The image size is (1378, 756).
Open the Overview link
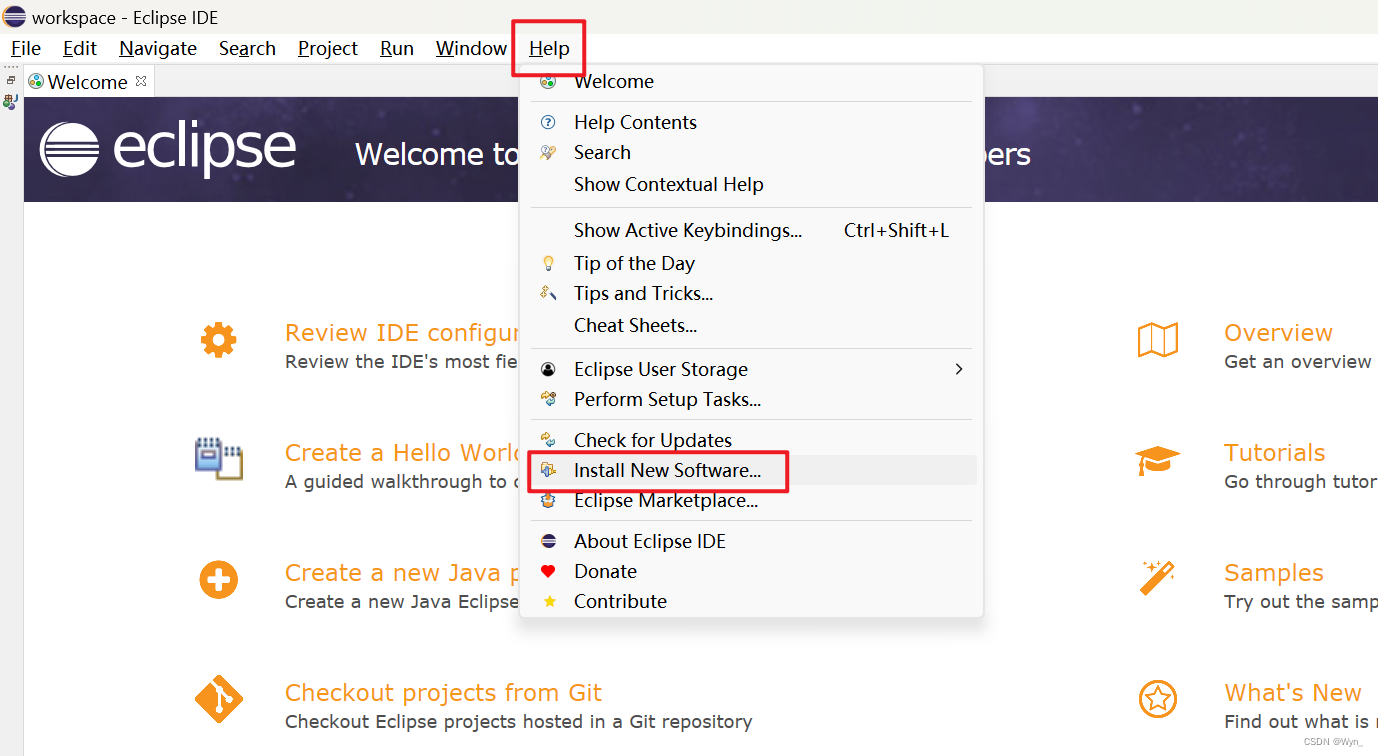[x=1278, y=333]
